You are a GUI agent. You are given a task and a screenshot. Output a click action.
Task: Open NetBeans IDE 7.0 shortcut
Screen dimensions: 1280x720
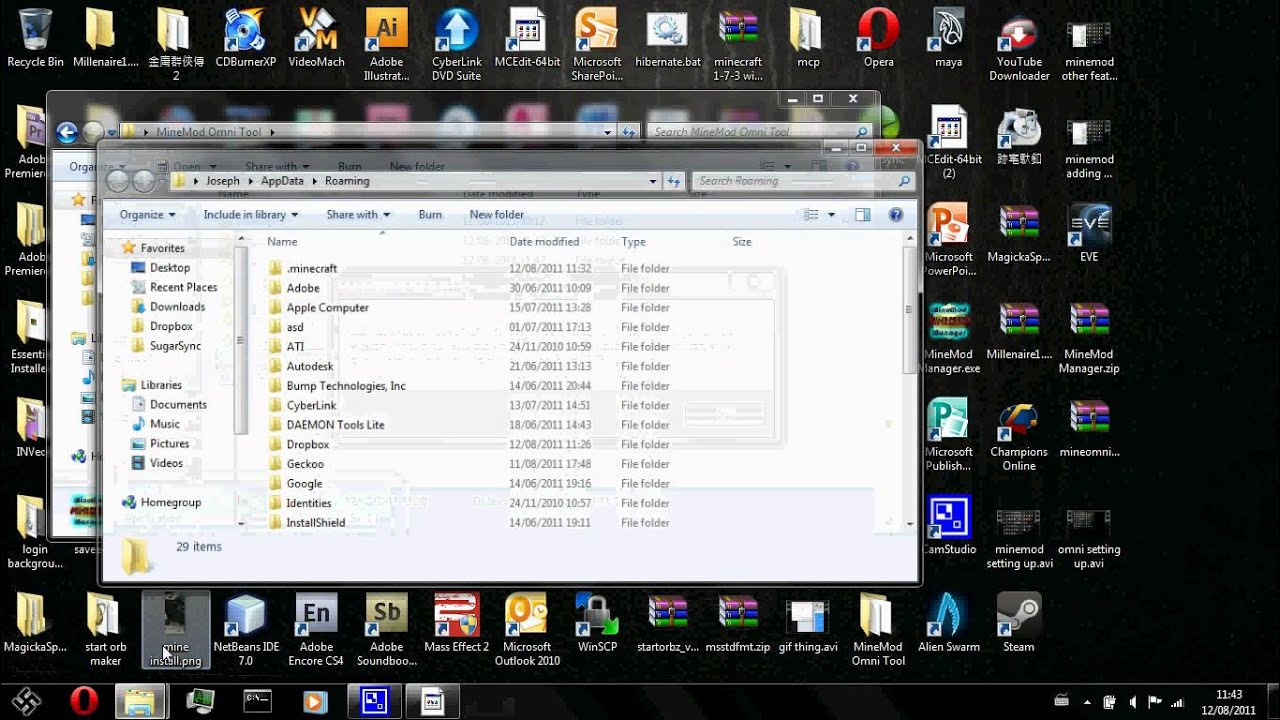click(246, 630)
